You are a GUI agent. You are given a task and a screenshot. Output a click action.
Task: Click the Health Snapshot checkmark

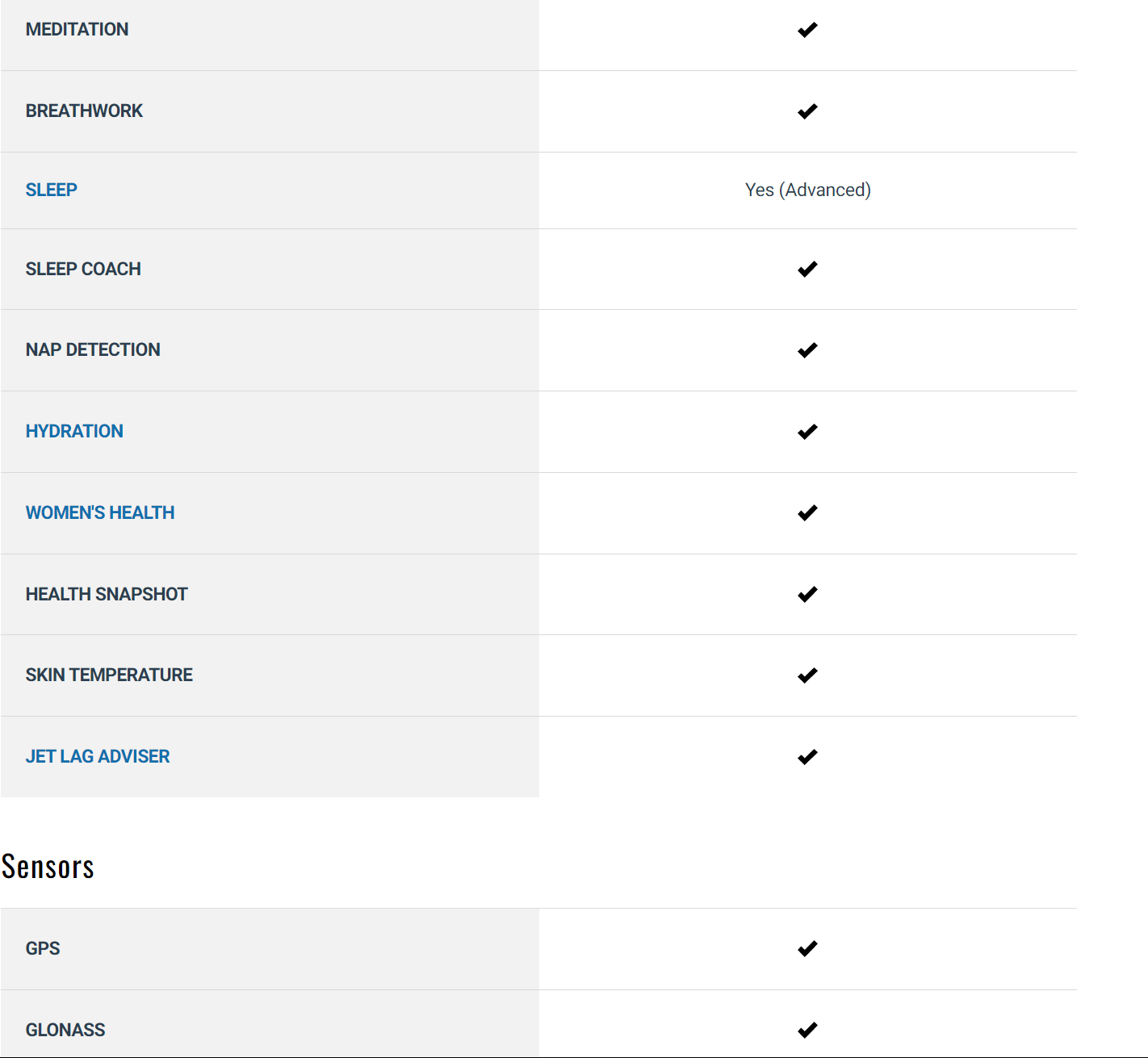tap(807, 595)
